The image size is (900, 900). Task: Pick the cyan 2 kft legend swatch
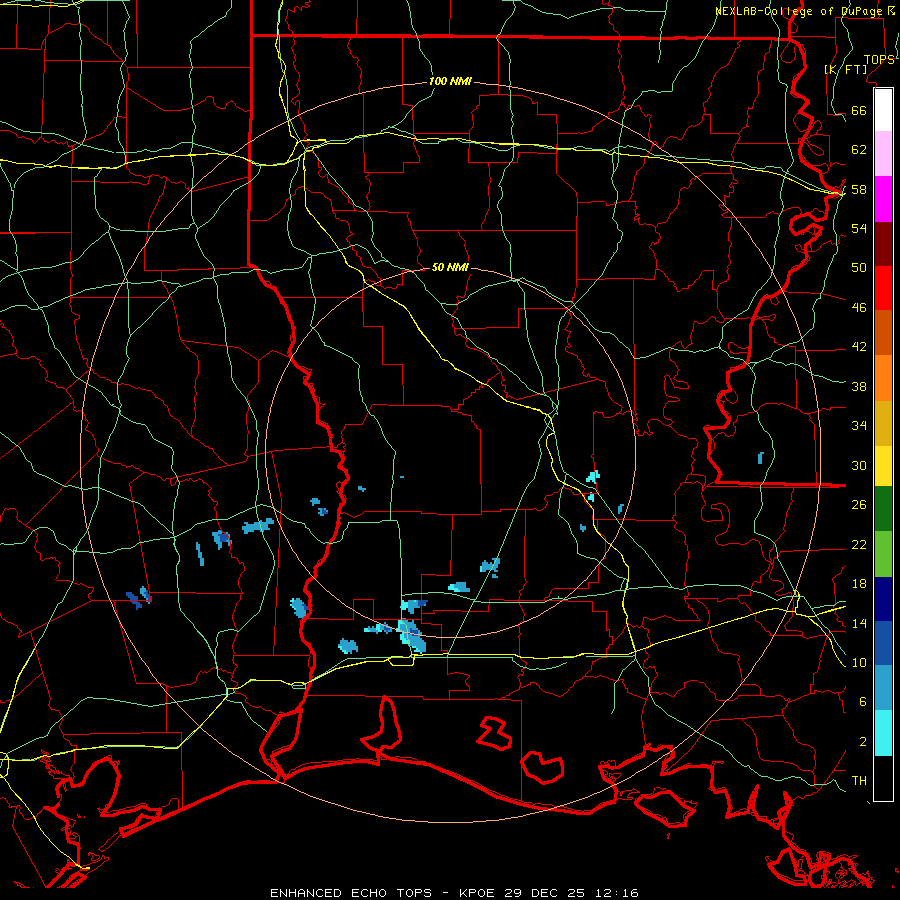pyautogui.click(x=883, y=733)
